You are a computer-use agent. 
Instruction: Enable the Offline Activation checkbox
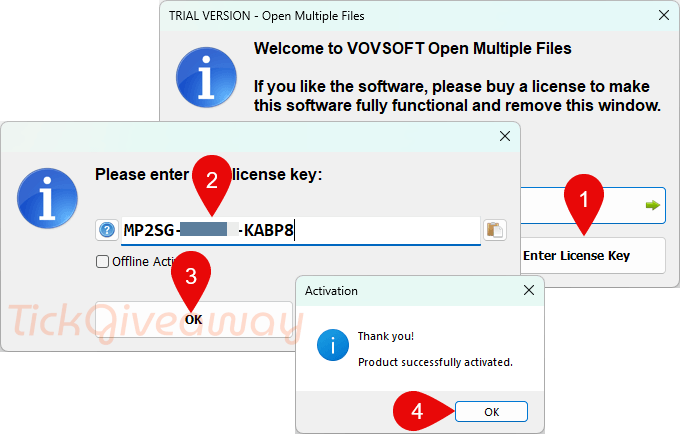(102, 261)
